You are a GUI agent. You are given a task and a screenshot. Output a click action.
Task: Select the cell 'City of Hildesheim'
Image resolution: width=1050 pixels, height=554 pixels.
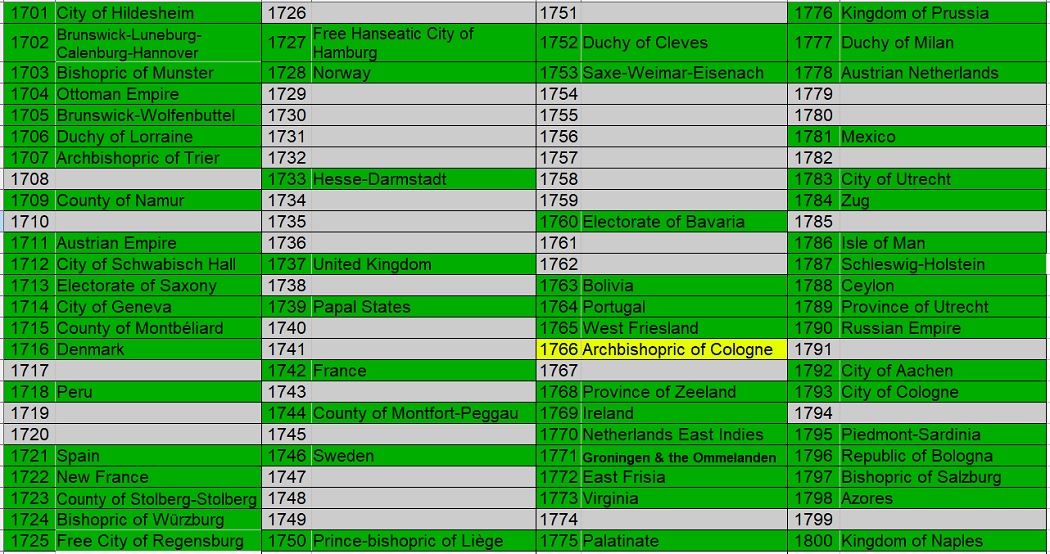tap(157, 13)
